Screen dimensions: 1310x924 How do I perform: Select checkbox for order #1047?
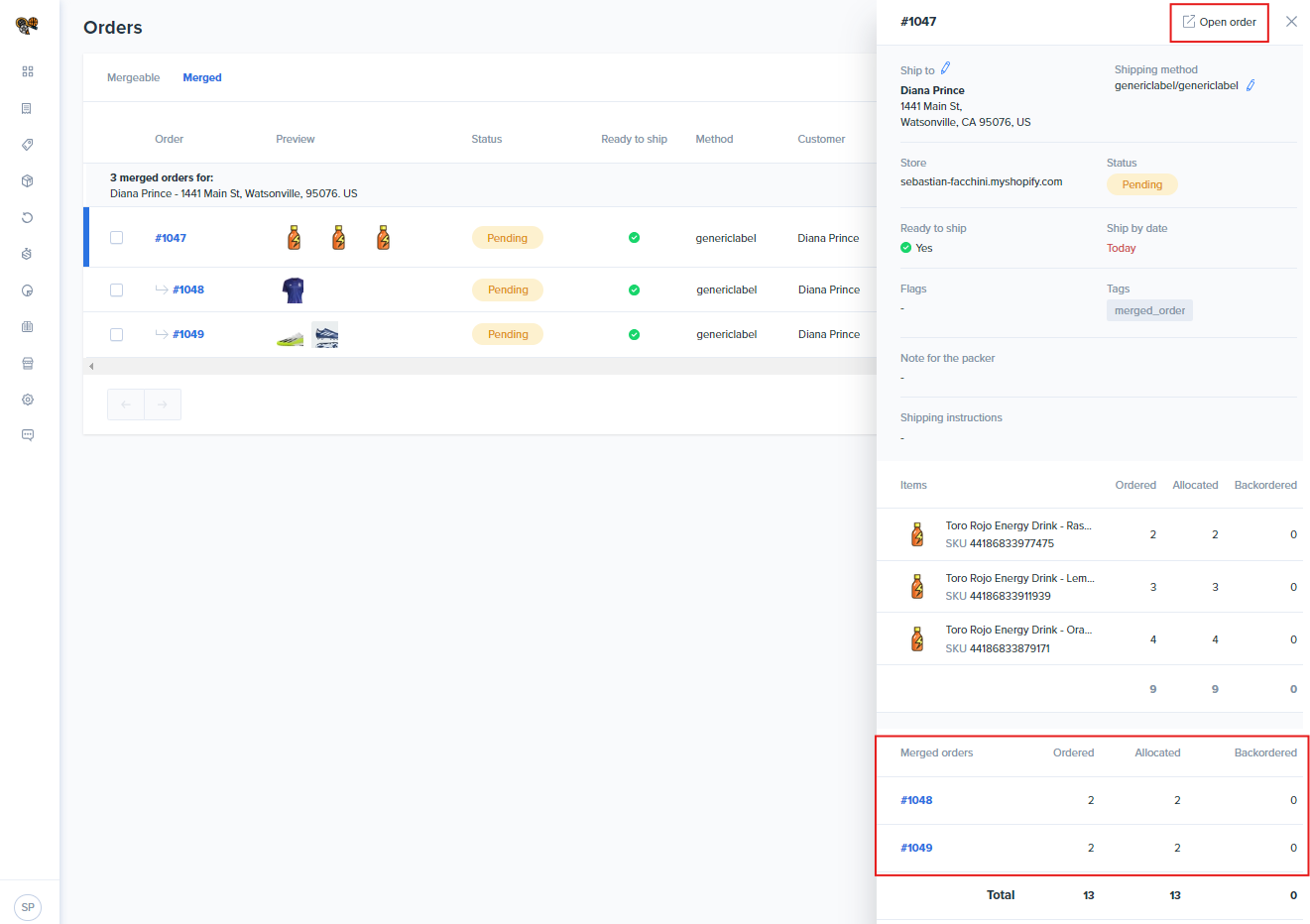click(117, 238)
